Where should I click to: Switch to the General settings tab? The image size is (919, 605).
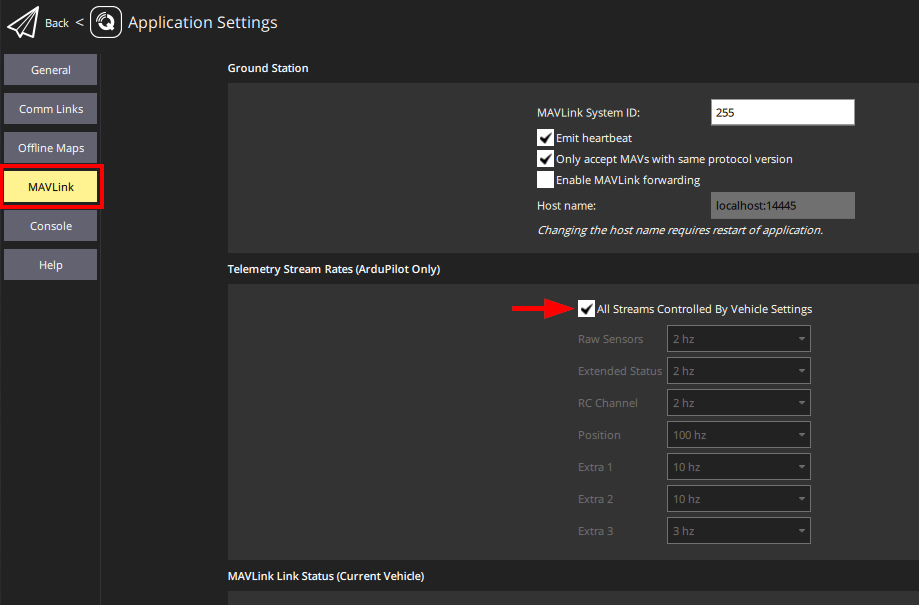[50, 69]
